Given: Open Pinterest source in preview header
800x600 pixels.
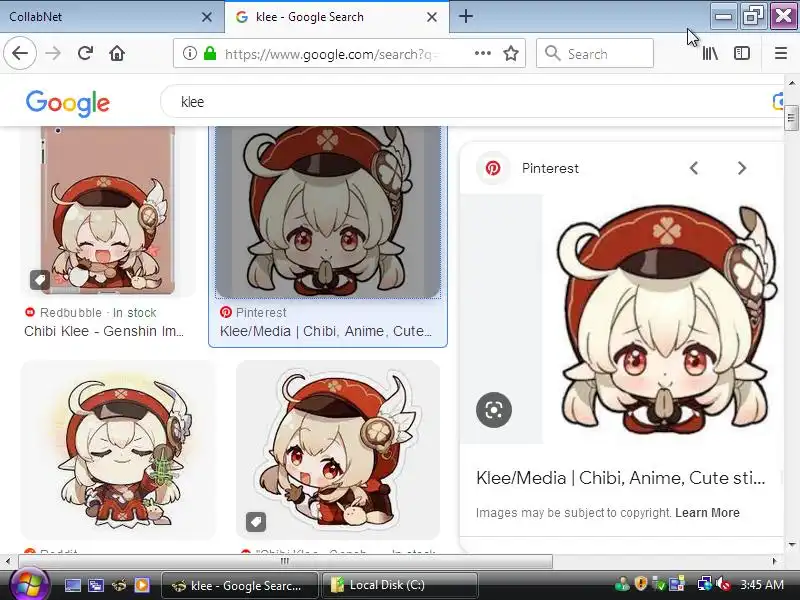Looking at the screenshot, I should (550, 168).
